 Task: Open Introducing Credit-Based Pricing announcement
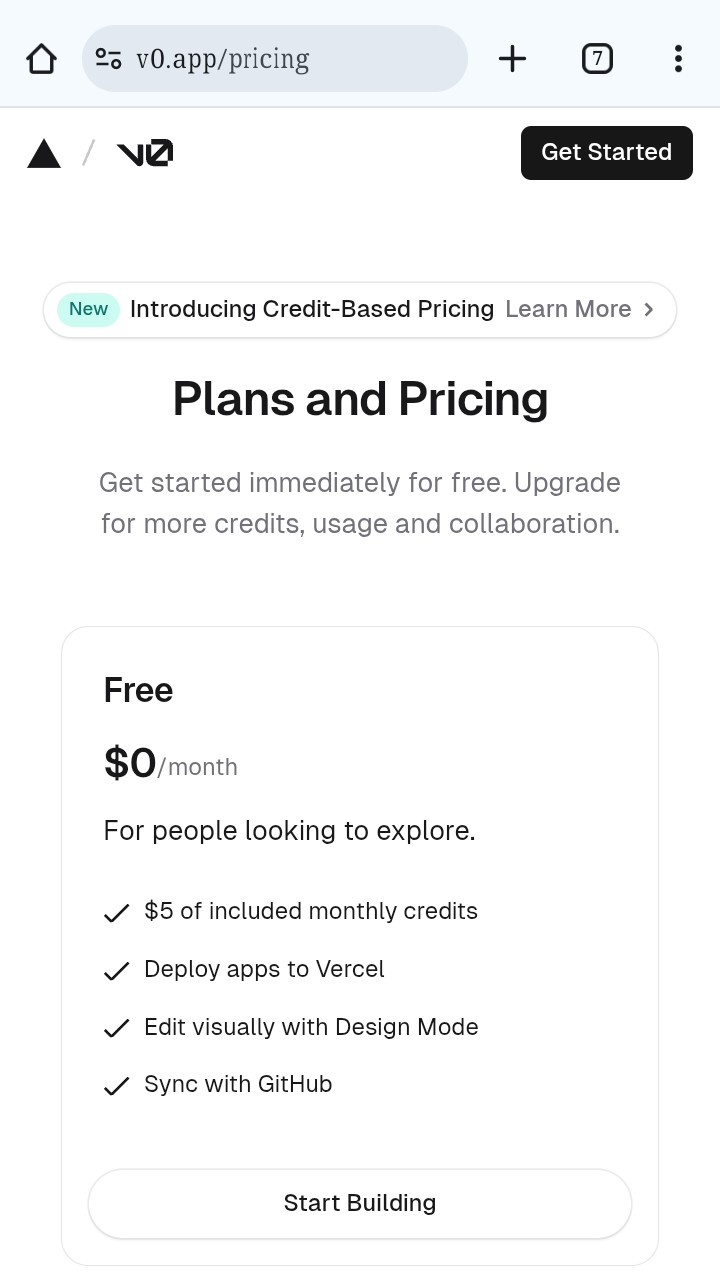312,309
